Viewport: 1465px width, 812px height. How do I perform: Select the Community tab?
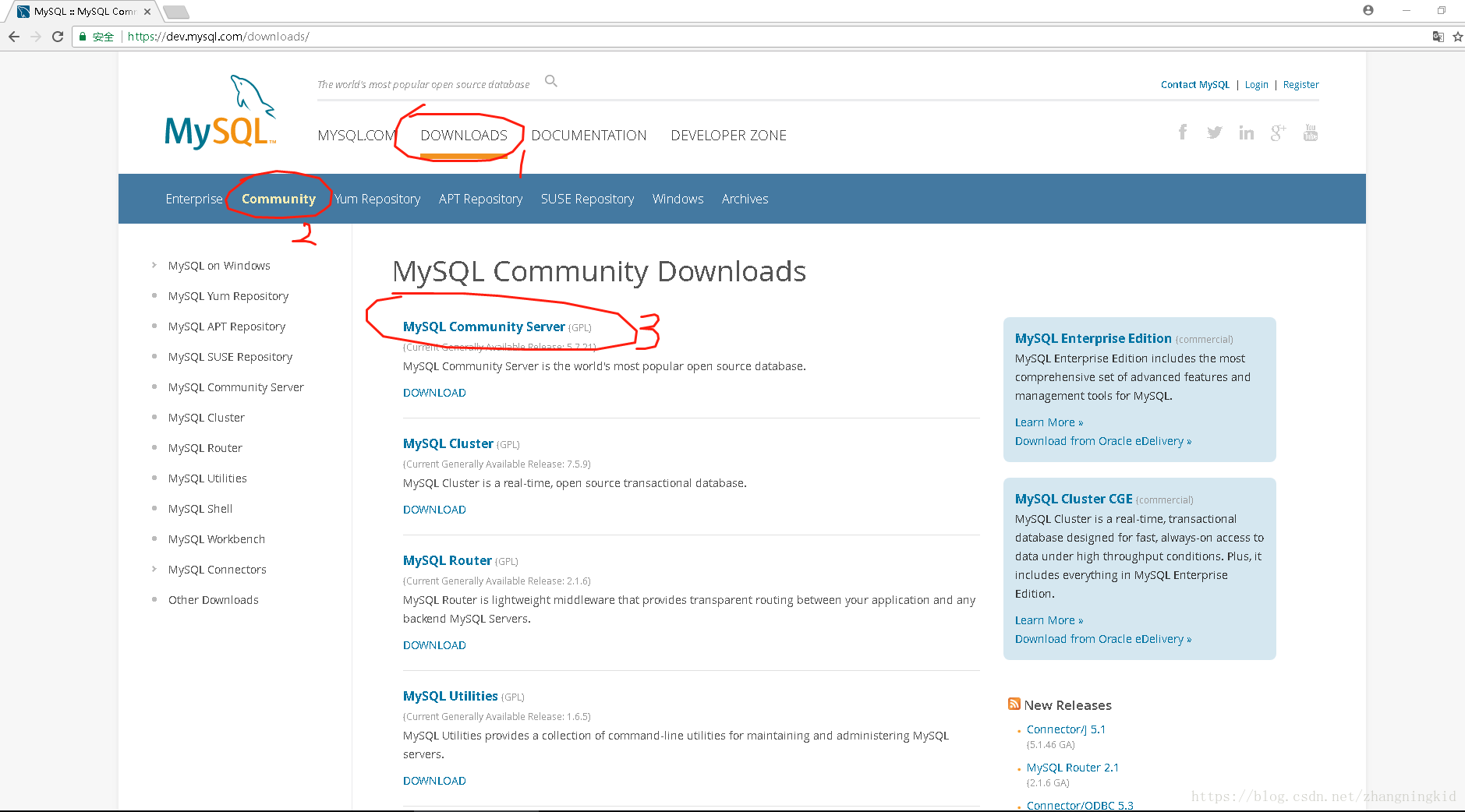[x=278, y=199]
